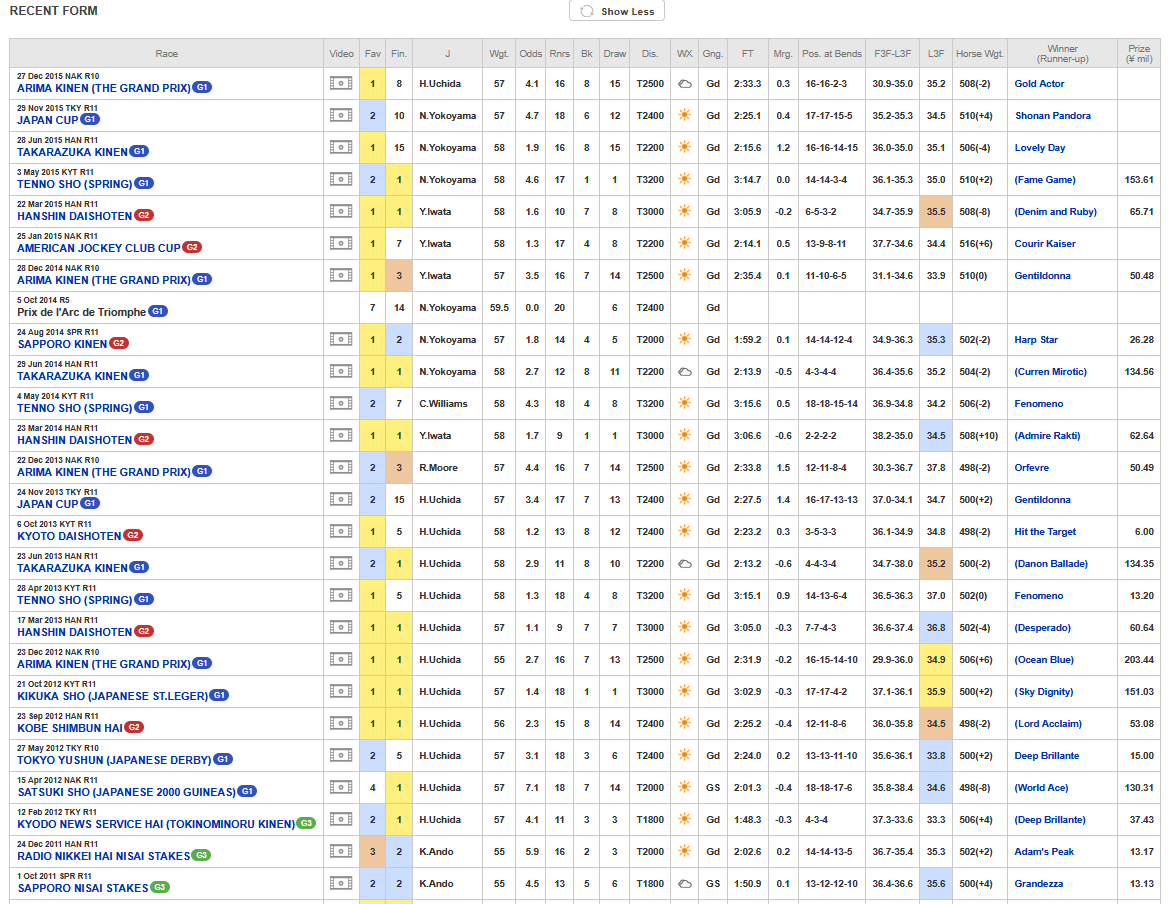
Task: Click the Show Less button
Action: click(x=617, y=11)
